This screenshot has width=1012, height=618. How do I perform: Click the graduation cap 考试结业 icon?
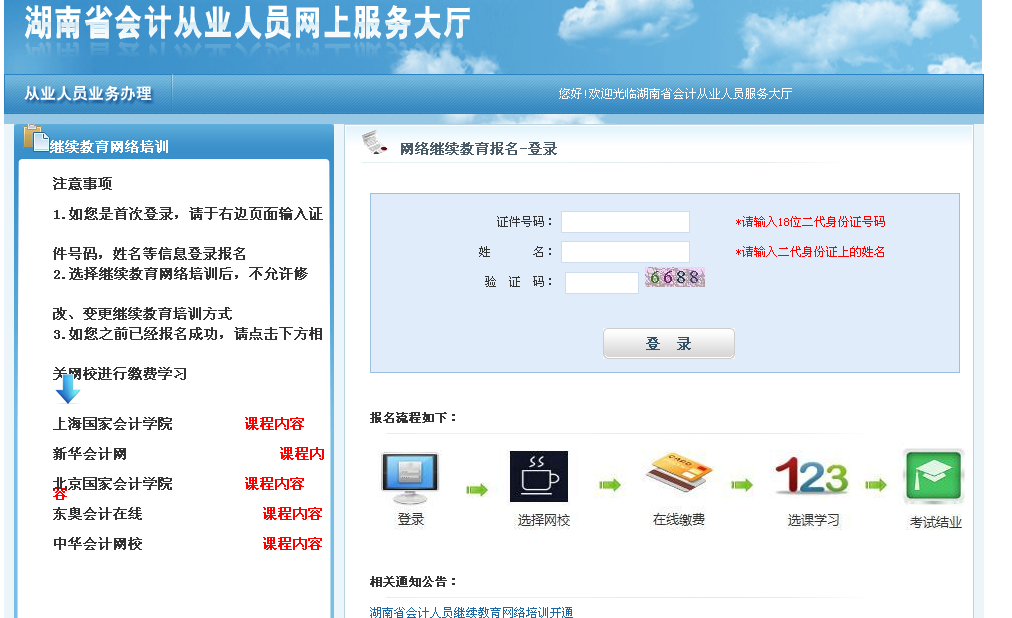pyautogui.click(x=933, y=476)
